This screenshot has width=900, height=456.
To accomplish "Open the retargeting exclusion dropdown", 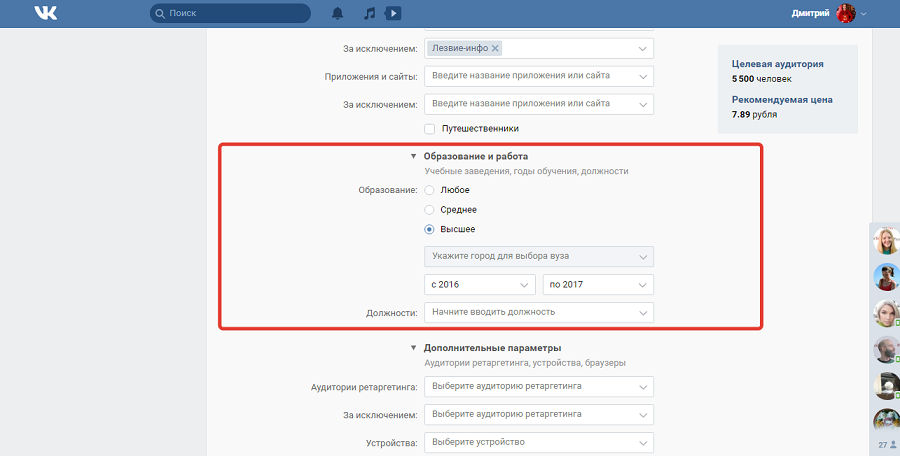I will 539,414.
